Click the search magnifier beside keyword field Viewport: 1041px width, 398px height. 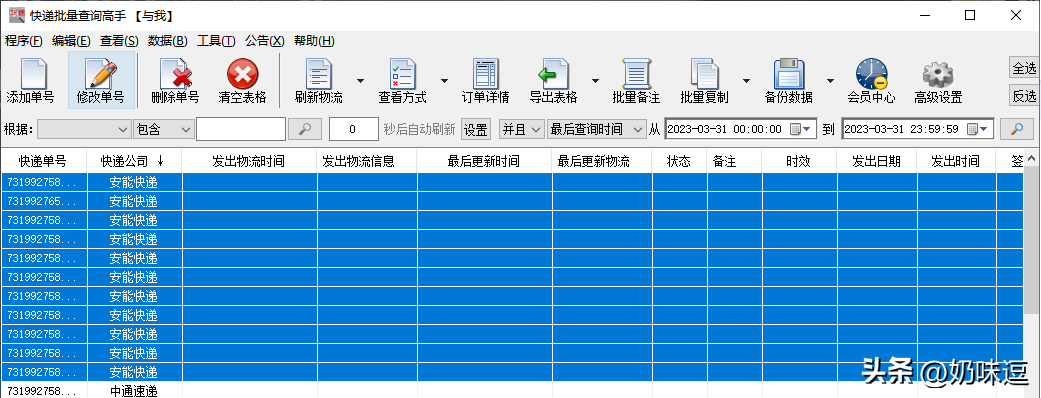click(305, 129)
